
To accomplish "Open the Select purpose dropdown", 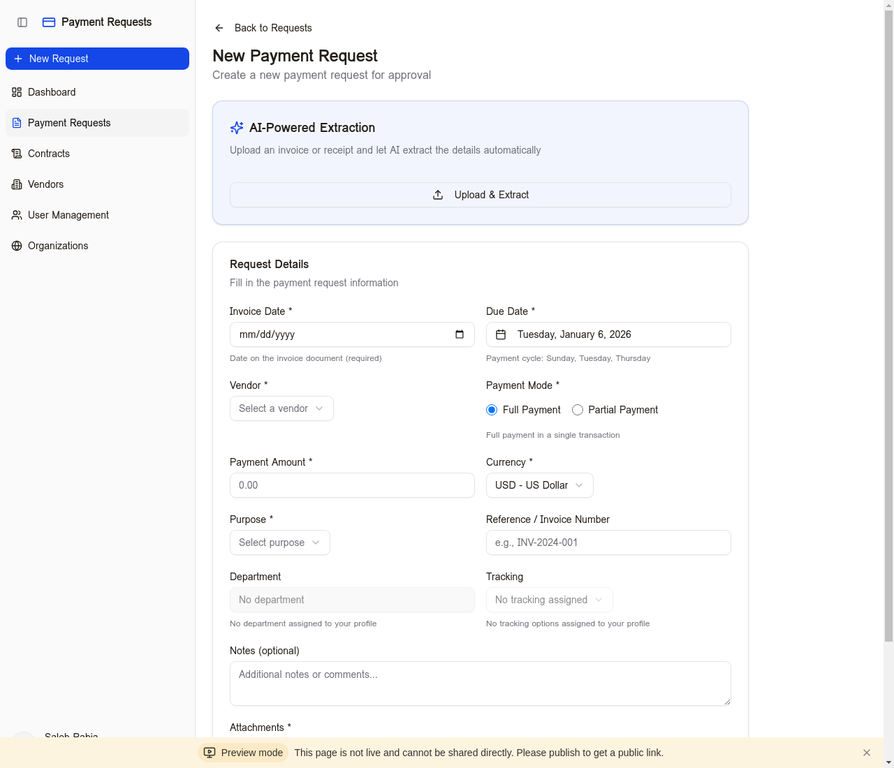I will pos(279,542).
